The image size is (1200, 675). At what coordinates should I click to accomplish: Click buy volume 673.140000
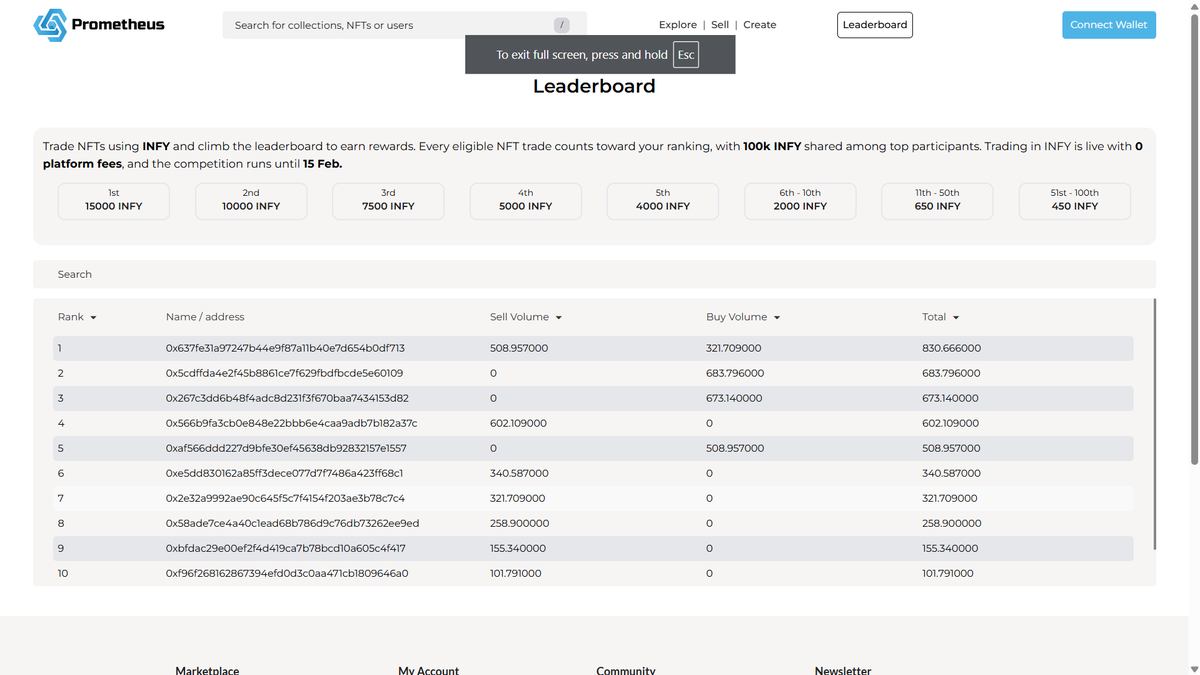pyautogui.click(x=734, y=398)
